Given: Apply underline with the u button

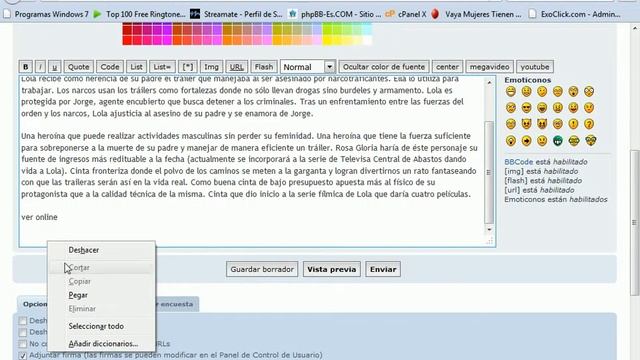Looking at the screenshot, I should (54, 67).
